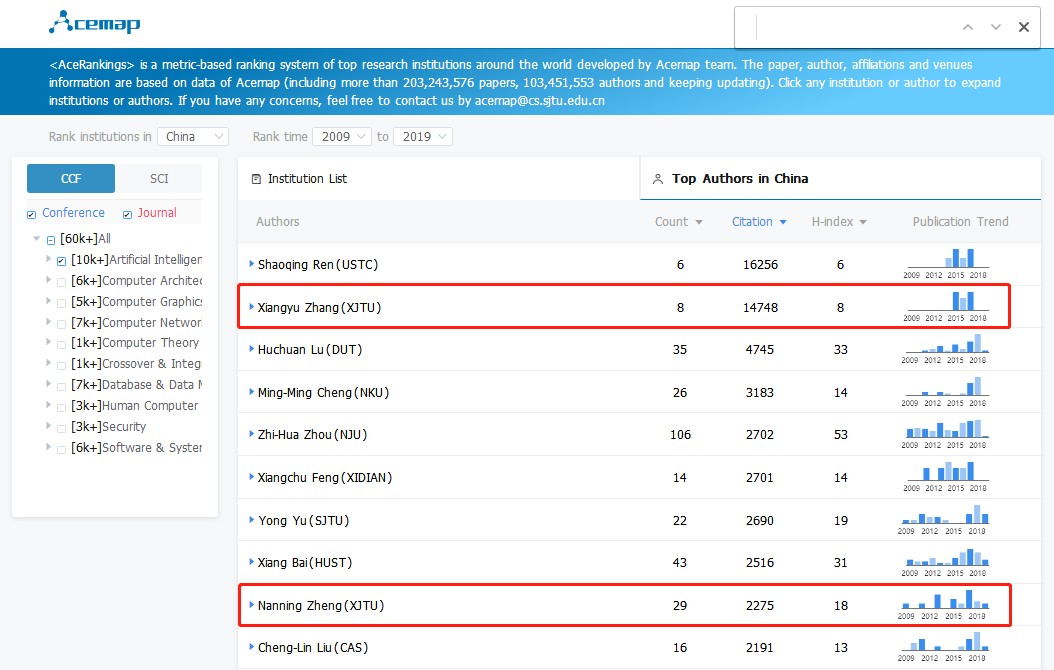Open the China country dropdown

[x=194, y=137]
